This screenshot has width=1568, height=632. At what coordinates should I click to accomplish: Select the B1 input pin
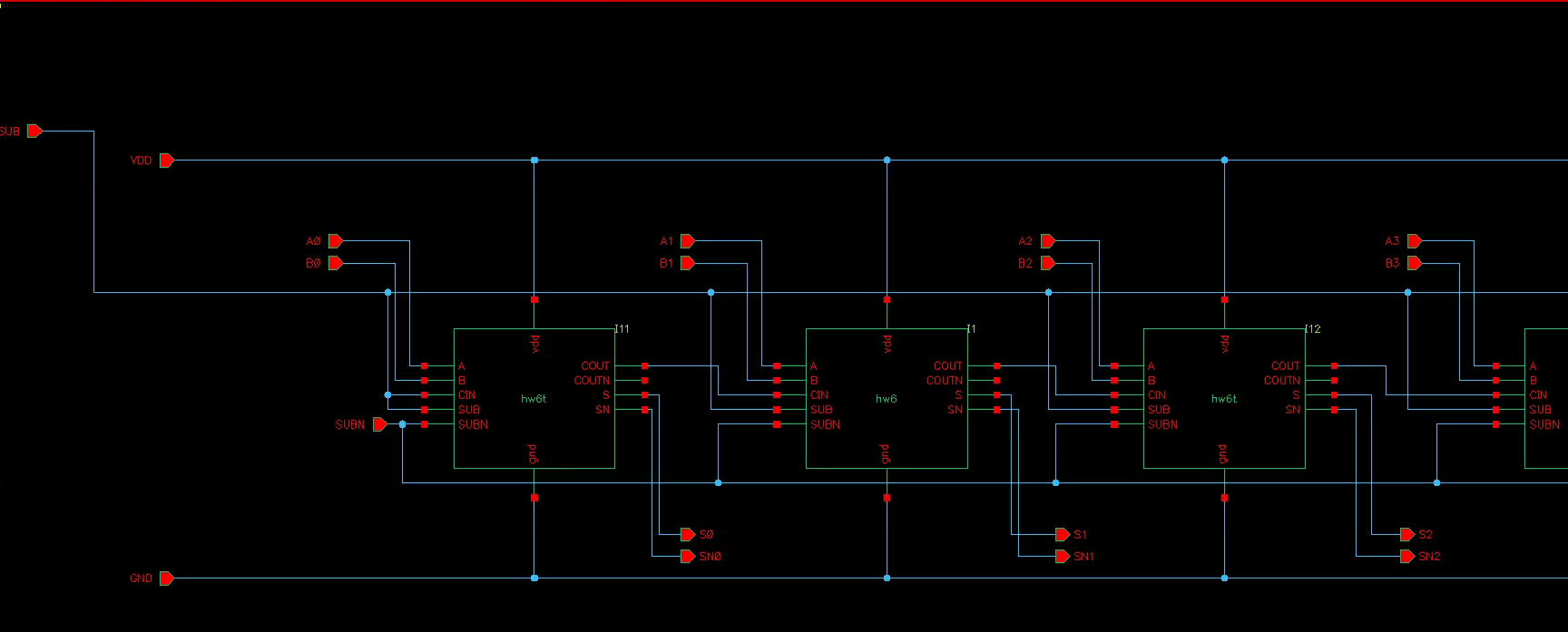point(687,263)
